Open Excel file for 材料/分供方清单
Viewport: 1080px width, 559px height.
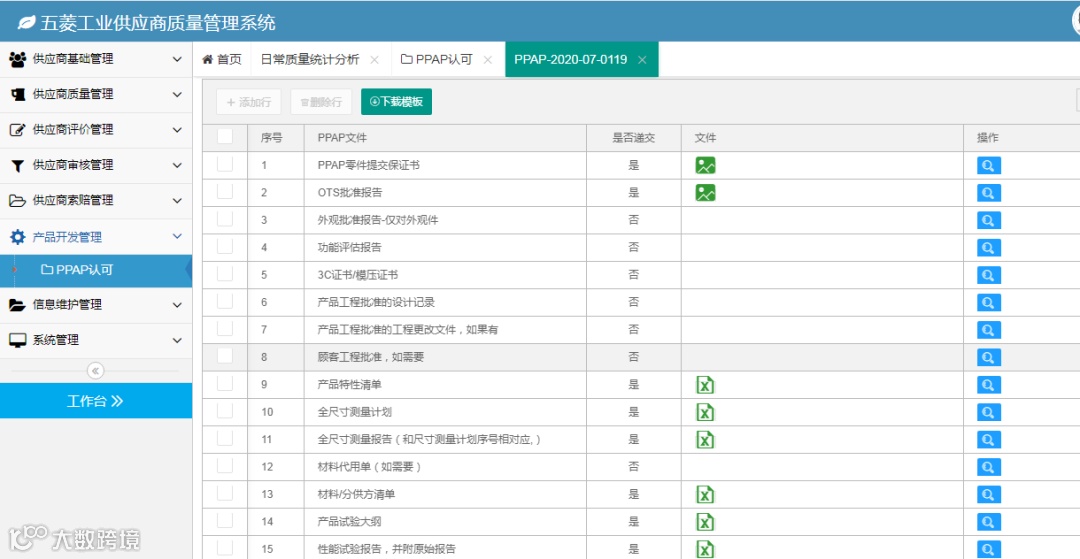(x=705, y=494)
